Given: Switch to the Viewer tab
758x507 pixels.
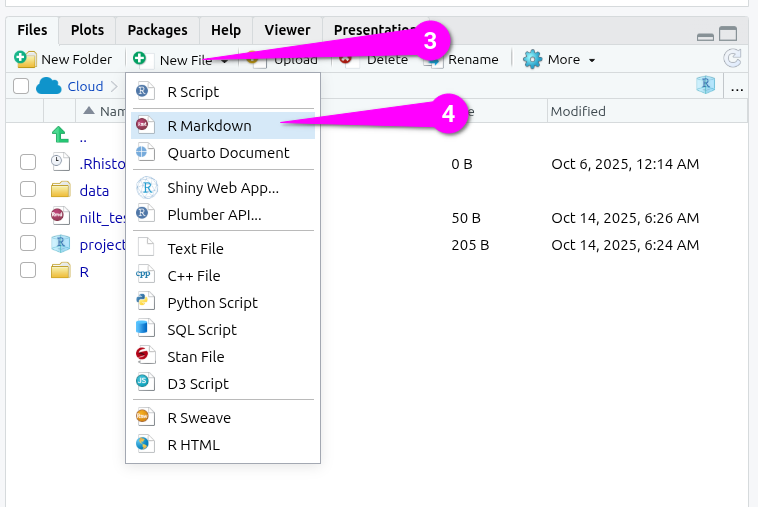Looking at the screenshot, I should pos(287,30).
